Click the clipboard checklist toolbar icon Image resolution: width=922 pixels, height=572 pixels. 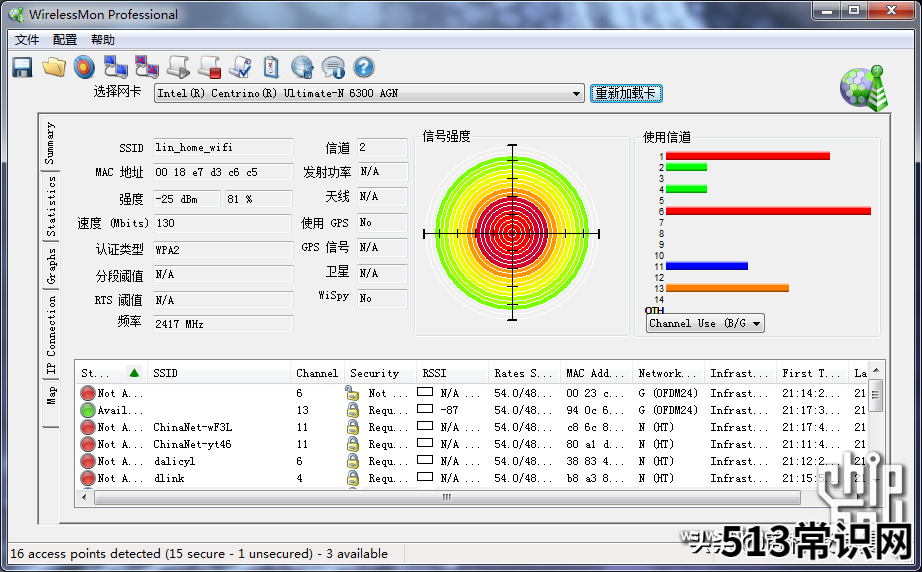[271, 68]
